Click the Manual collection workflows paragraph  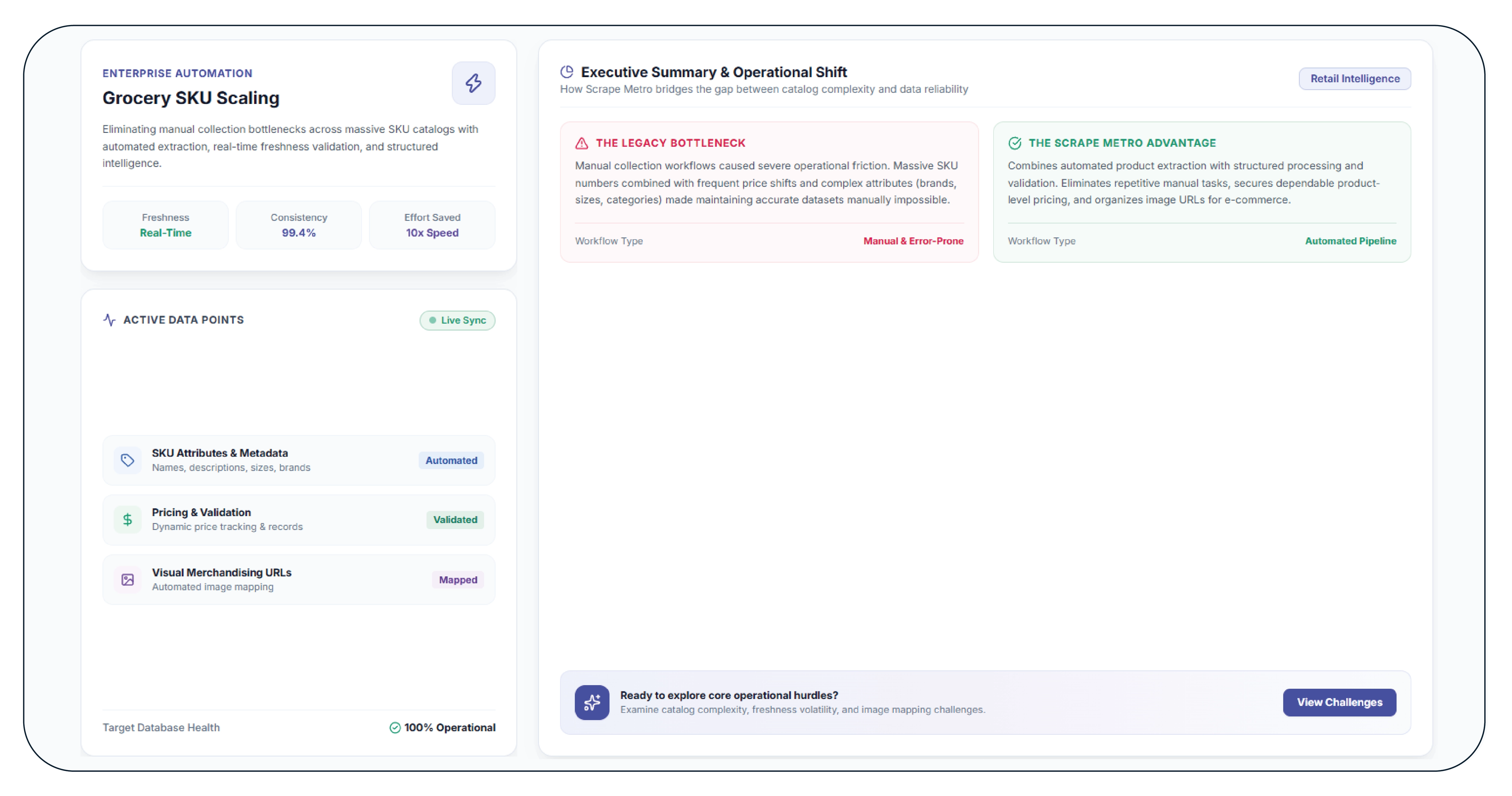(767, 183)
